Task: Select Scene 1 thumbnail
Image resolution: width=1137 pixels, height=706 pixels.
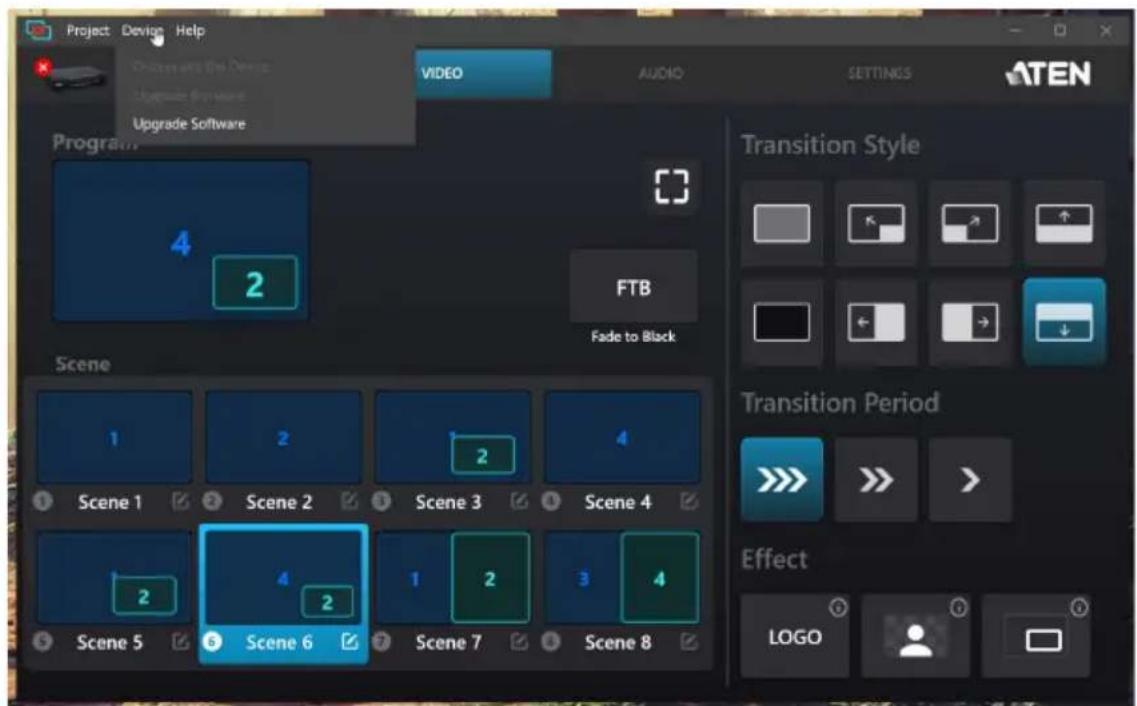Action: [115, 438]
